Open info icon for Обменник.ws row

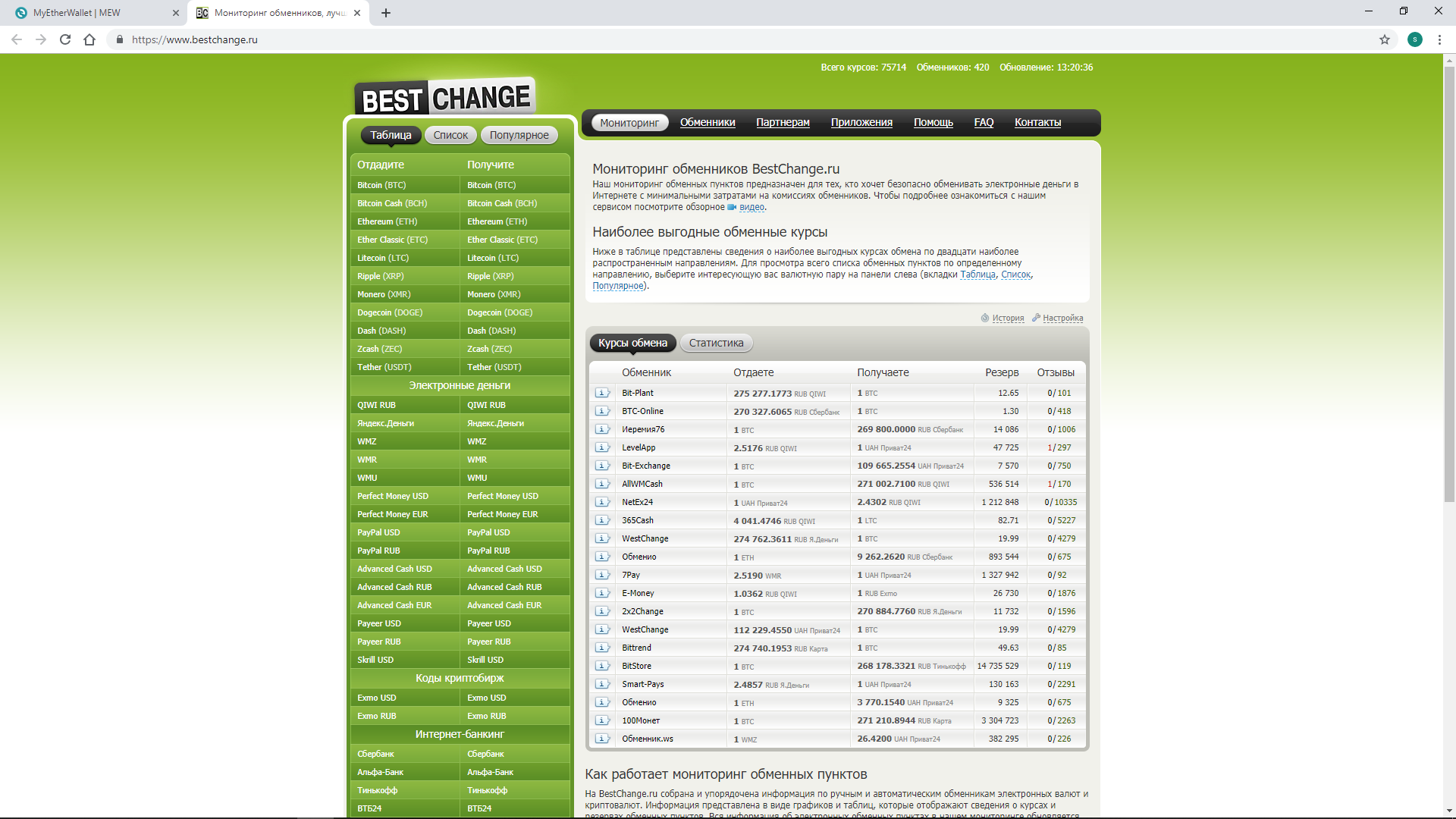[x=603, y=739]
